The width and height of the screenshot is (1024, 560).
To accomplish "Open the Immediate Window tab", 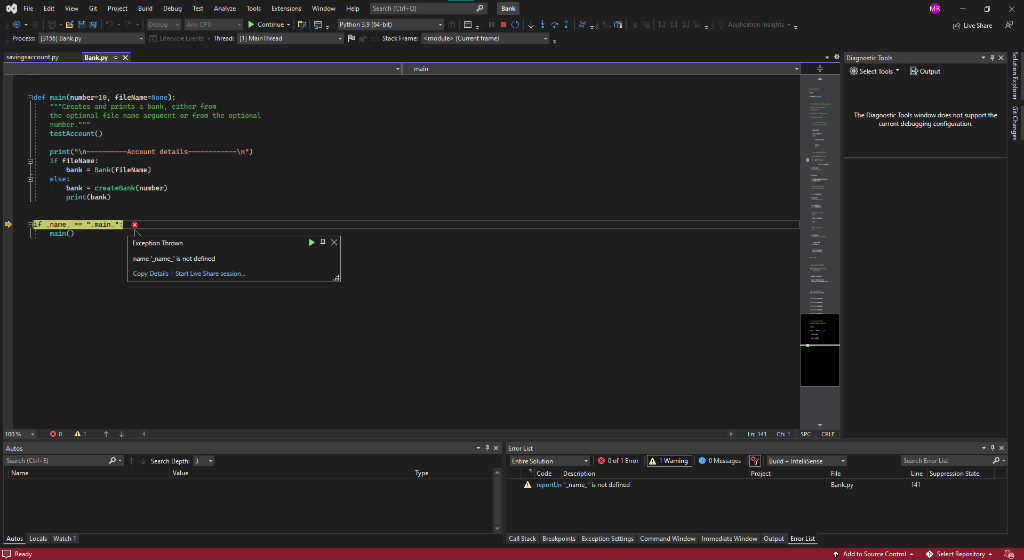I will (x=729, y=538).
